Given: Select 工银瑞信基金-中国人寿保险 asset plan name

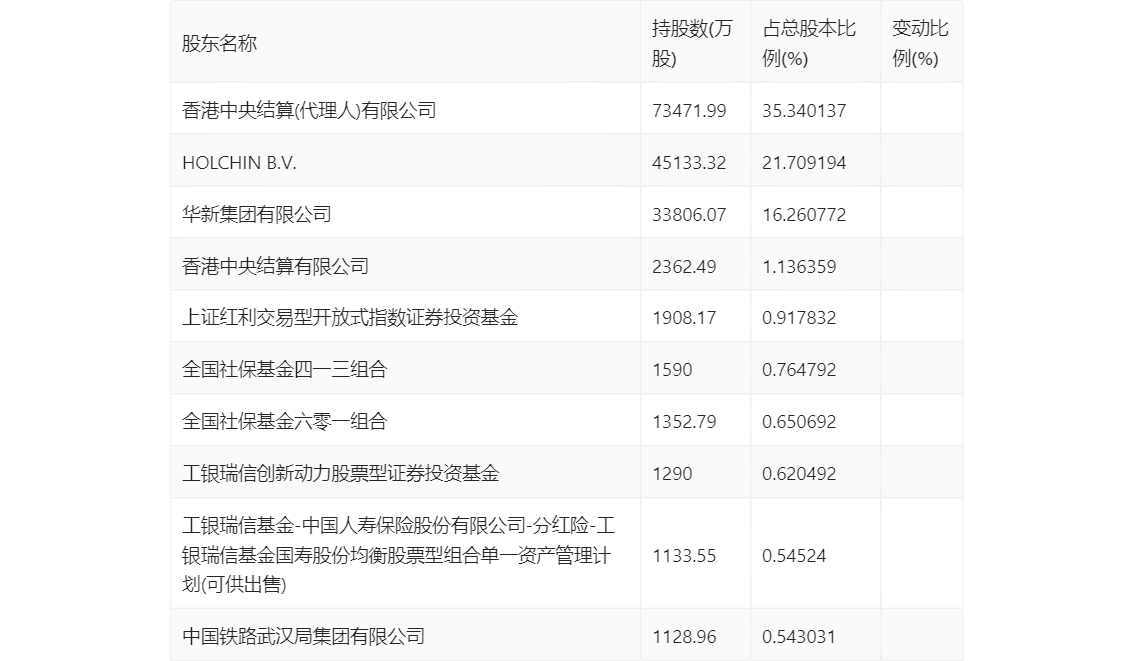Looking at the screenshot, I should coord(398,555).
